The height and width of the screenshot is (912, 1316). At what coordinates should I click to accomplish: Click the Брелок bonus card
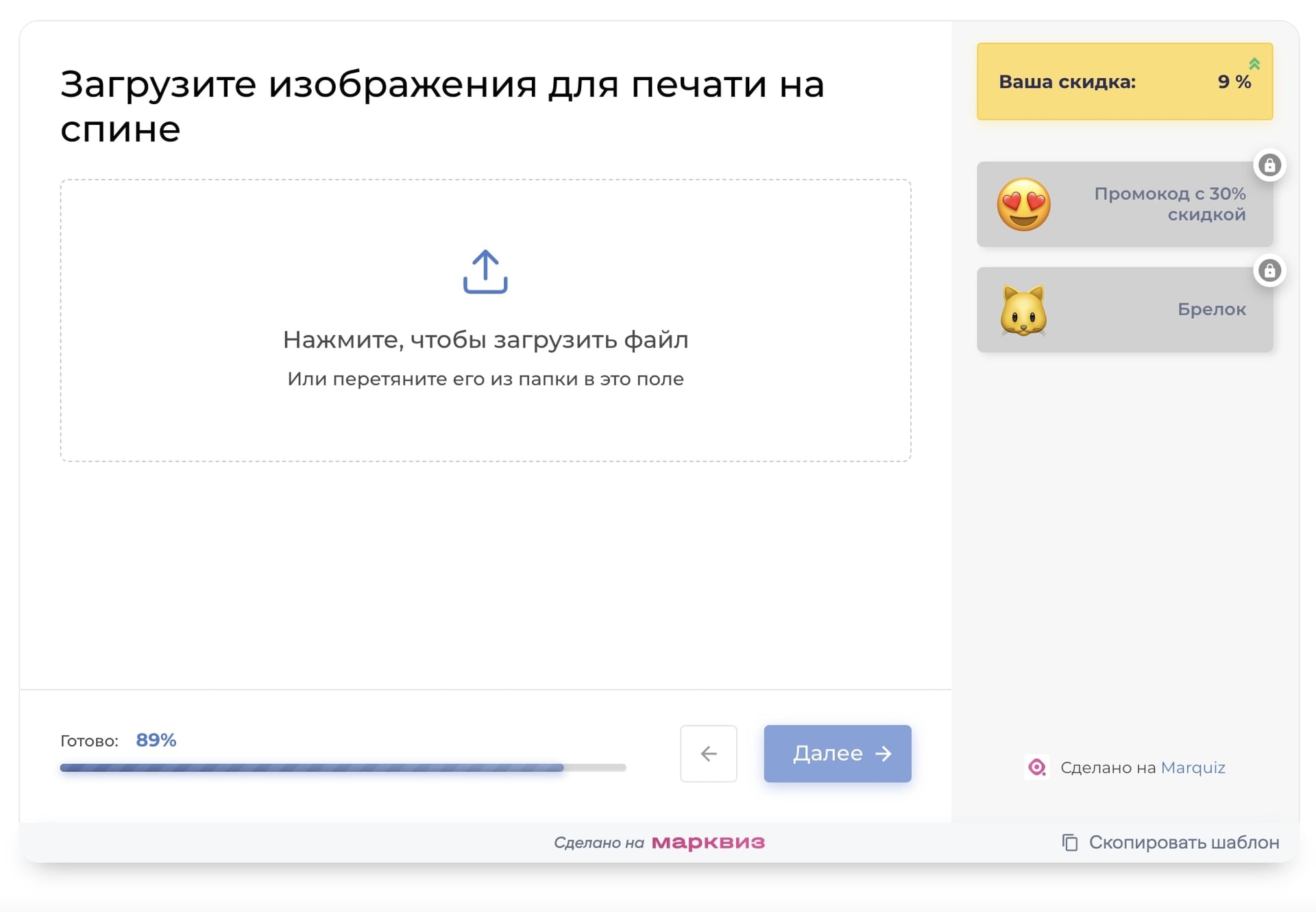click(1124, 309)
